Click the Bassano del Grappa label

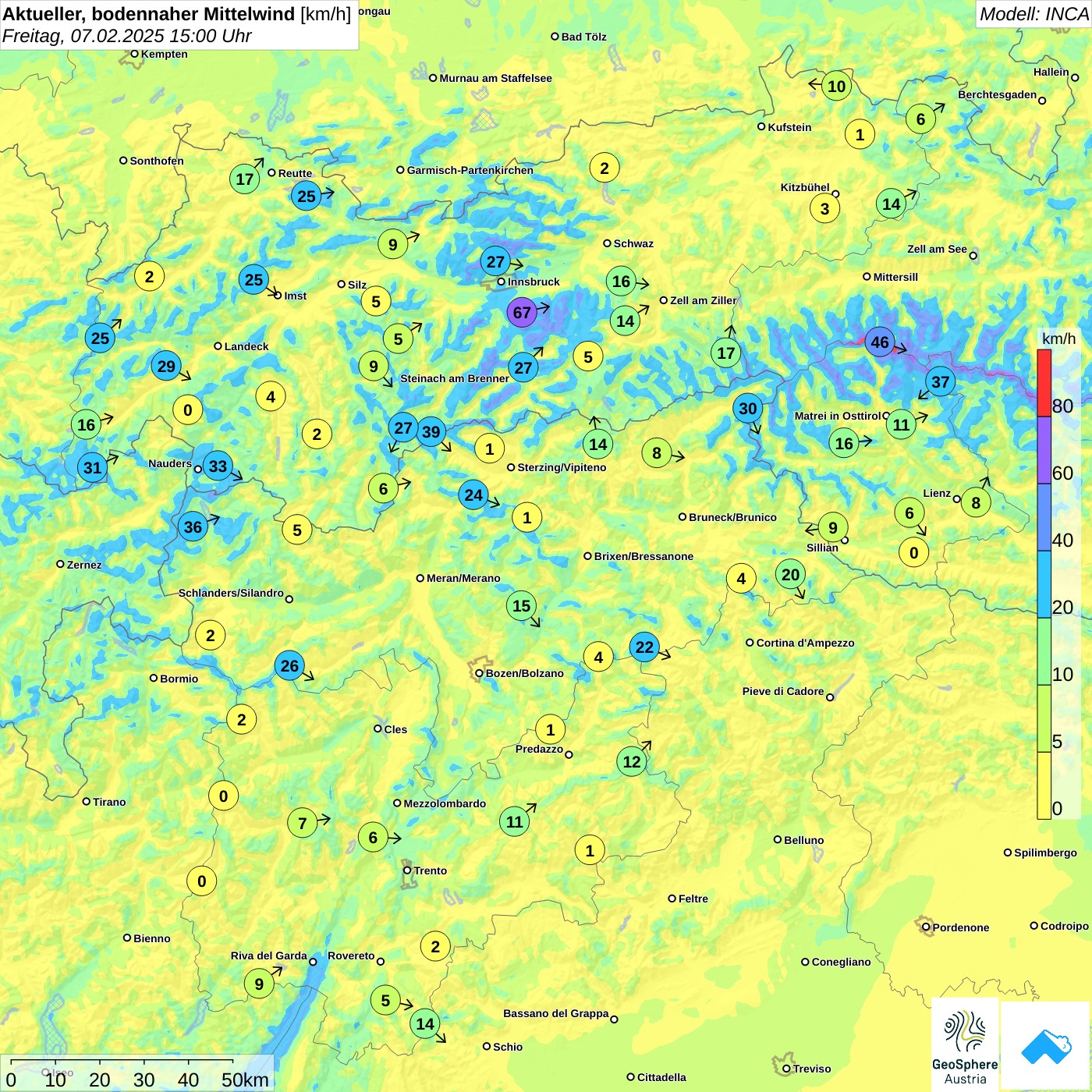click(x=555, y=1014)
